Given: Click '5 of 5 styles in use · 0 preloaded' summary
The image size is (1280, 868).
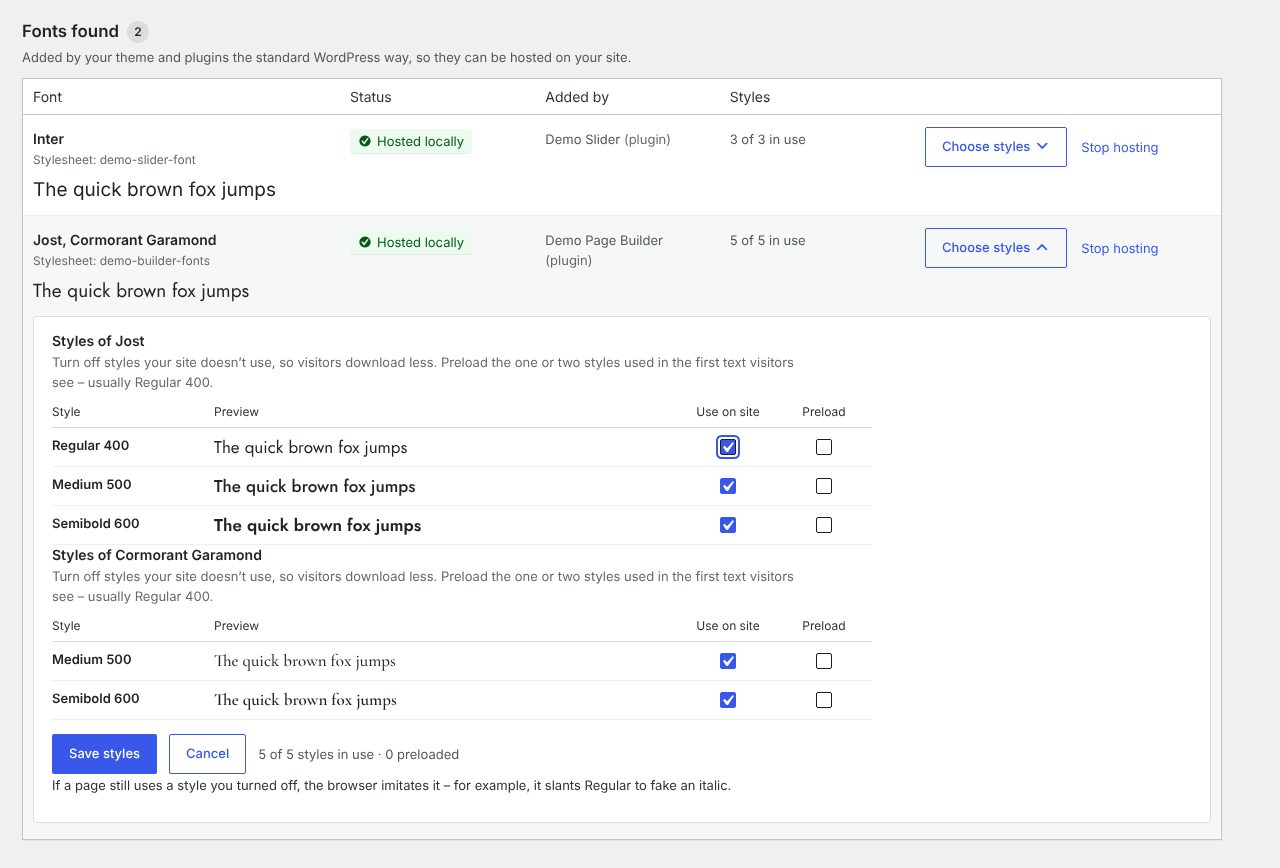Looking at the screenshot, I should pos(359,755).
